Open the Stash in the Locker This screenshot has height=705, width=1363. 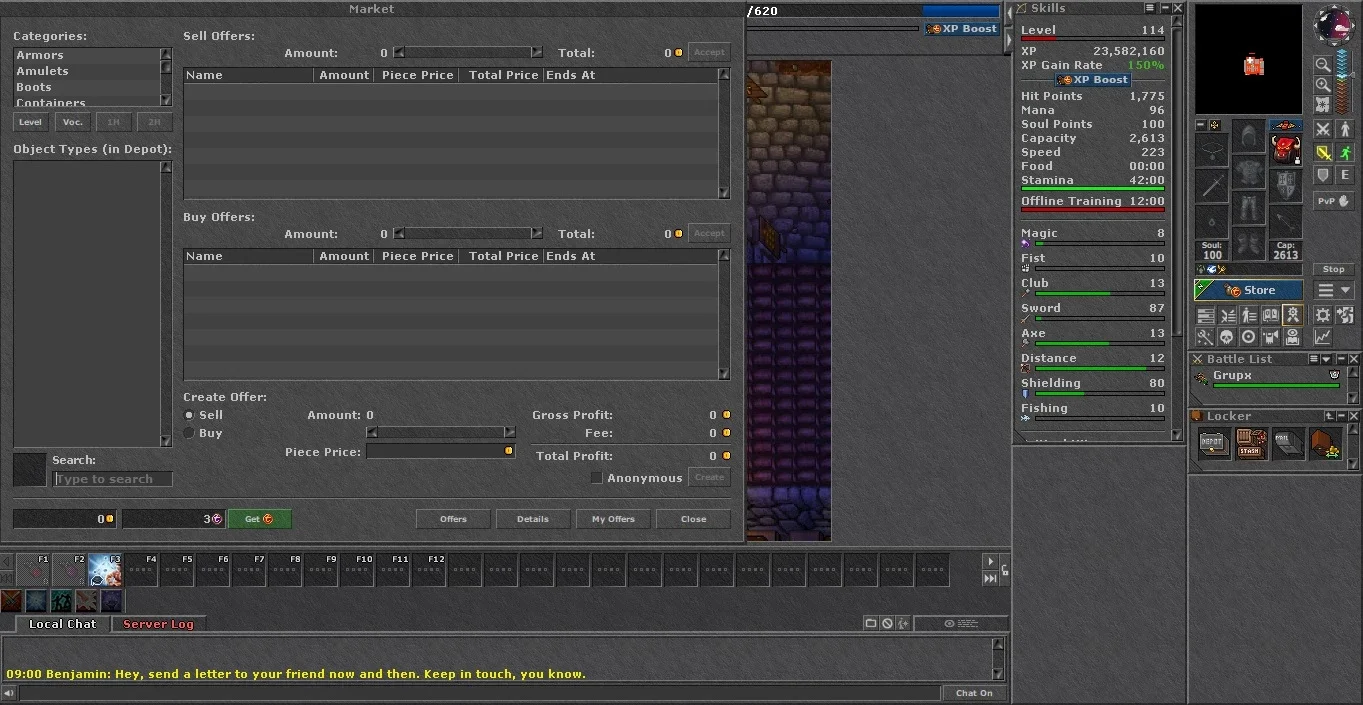click(1250, 444)
